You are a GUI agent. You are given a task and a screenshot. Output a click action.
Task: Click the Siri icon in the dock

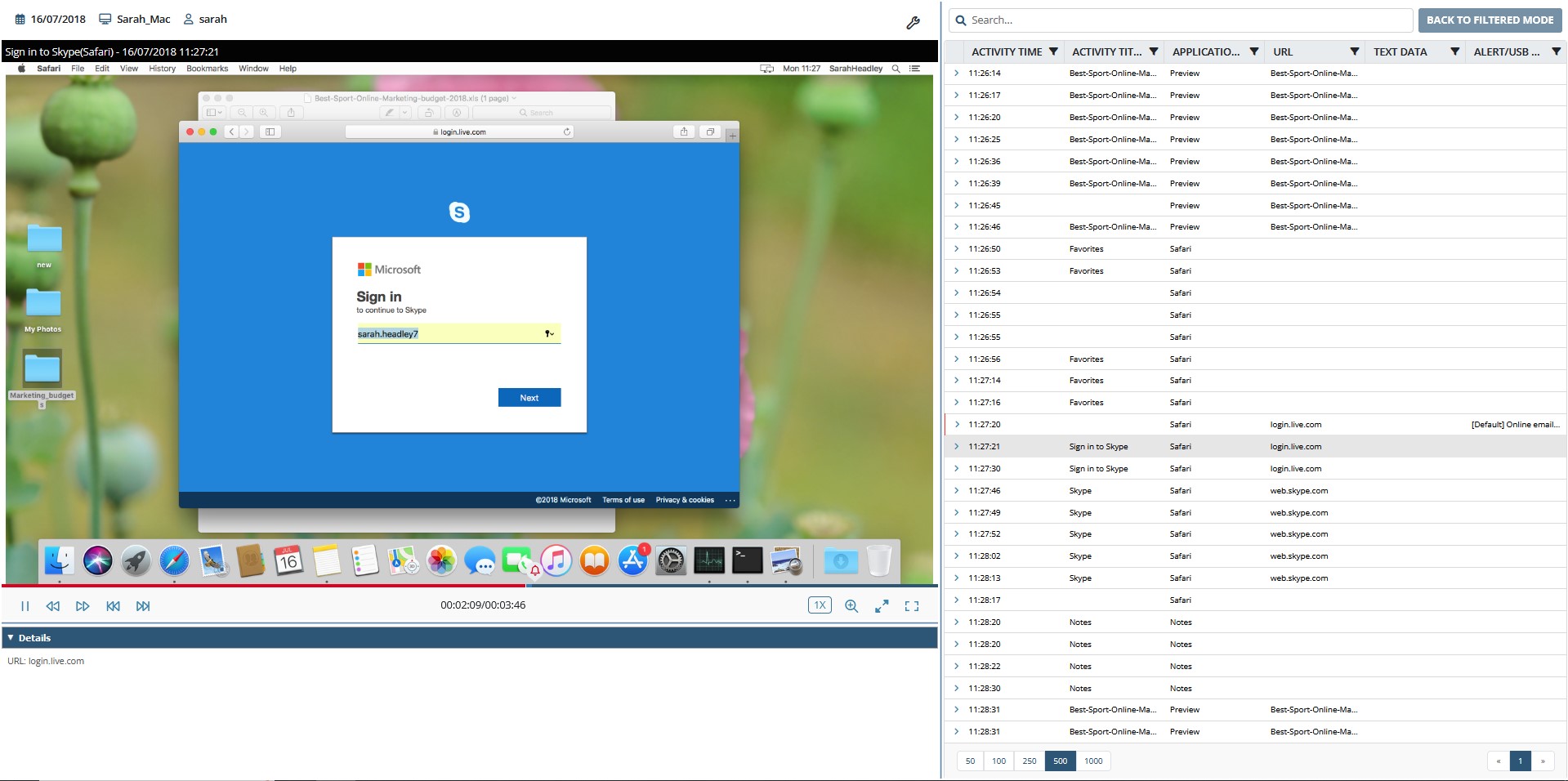click(x=97, y=560)
